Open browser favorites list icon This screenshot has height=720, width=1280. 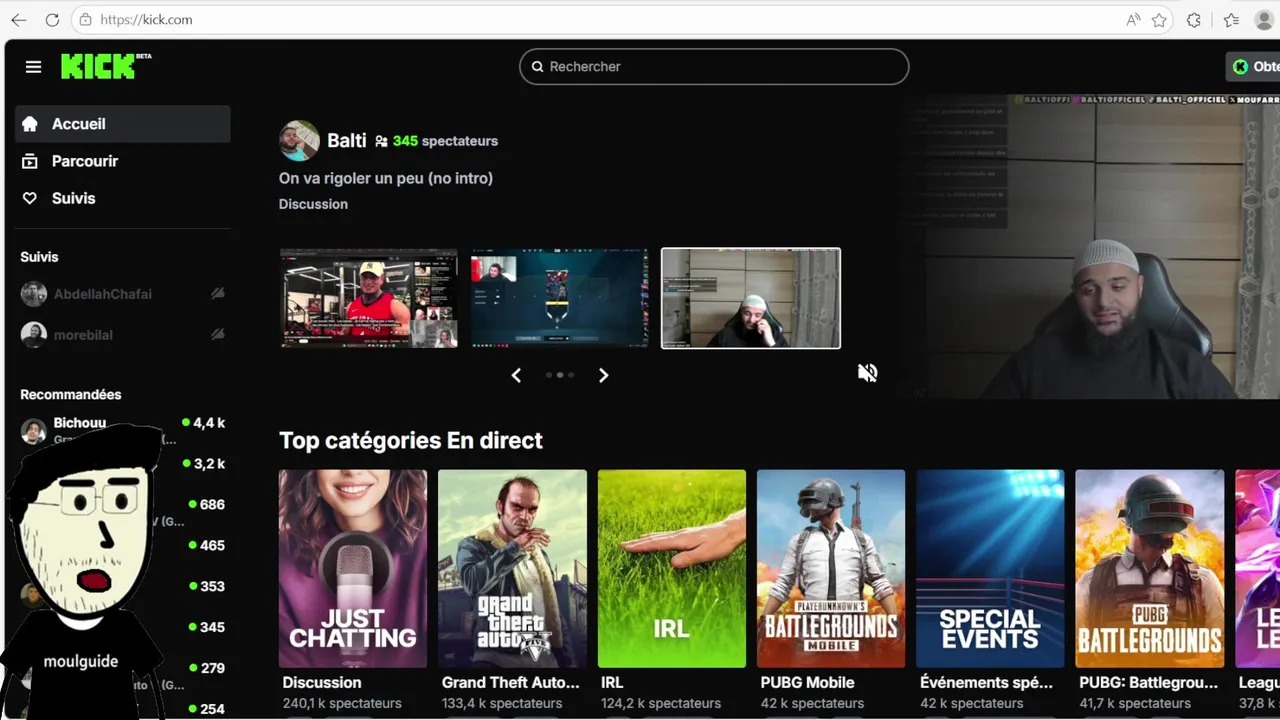point(1231,20)
